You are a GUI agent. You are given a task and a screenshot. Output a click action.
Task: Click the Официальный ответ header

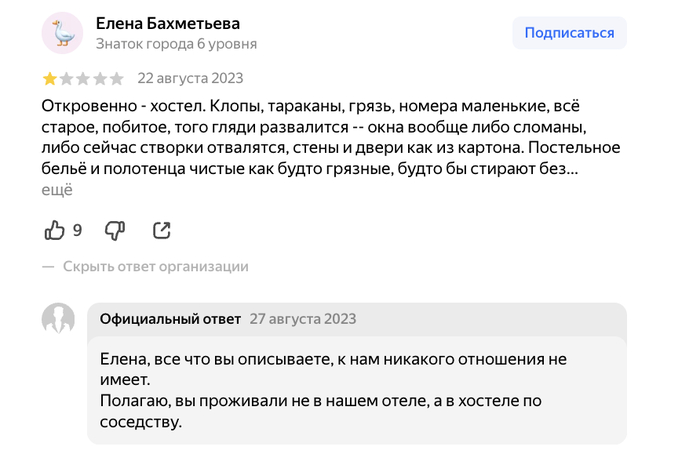point(170,319)
